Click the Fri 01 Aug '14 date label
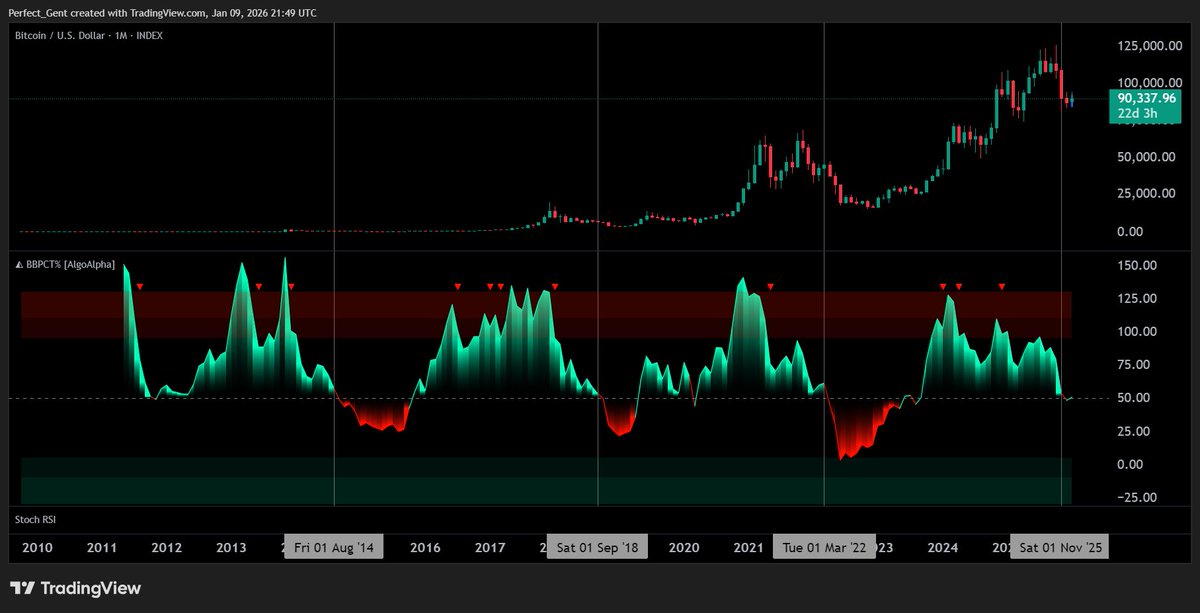 [x=334, y=547]
